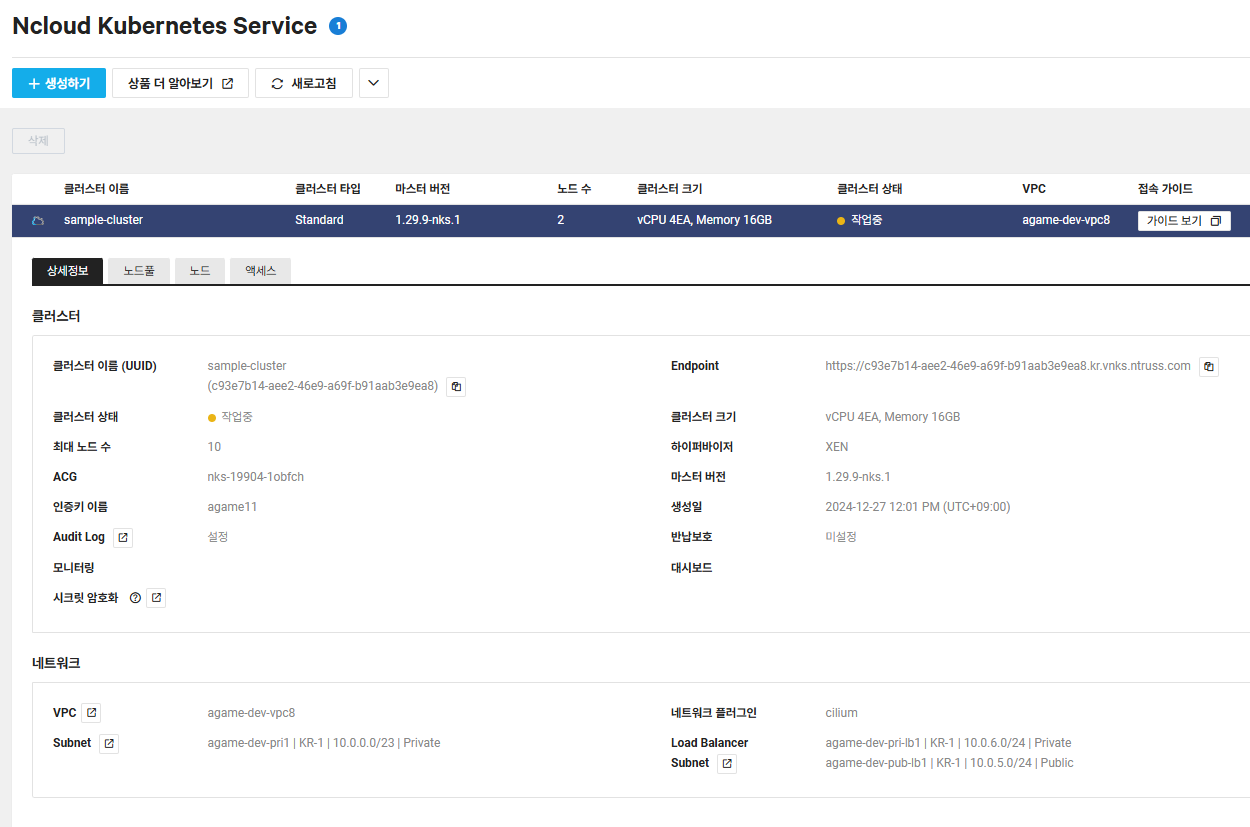This screenshot has width=1250, height=827.
Task: Click the 하이퍼바이저 value XEN
Action: point(837,447)
